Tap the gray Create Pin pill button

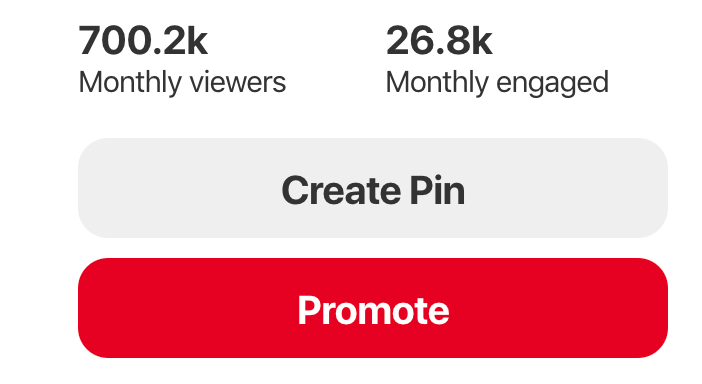pos(372,188)
